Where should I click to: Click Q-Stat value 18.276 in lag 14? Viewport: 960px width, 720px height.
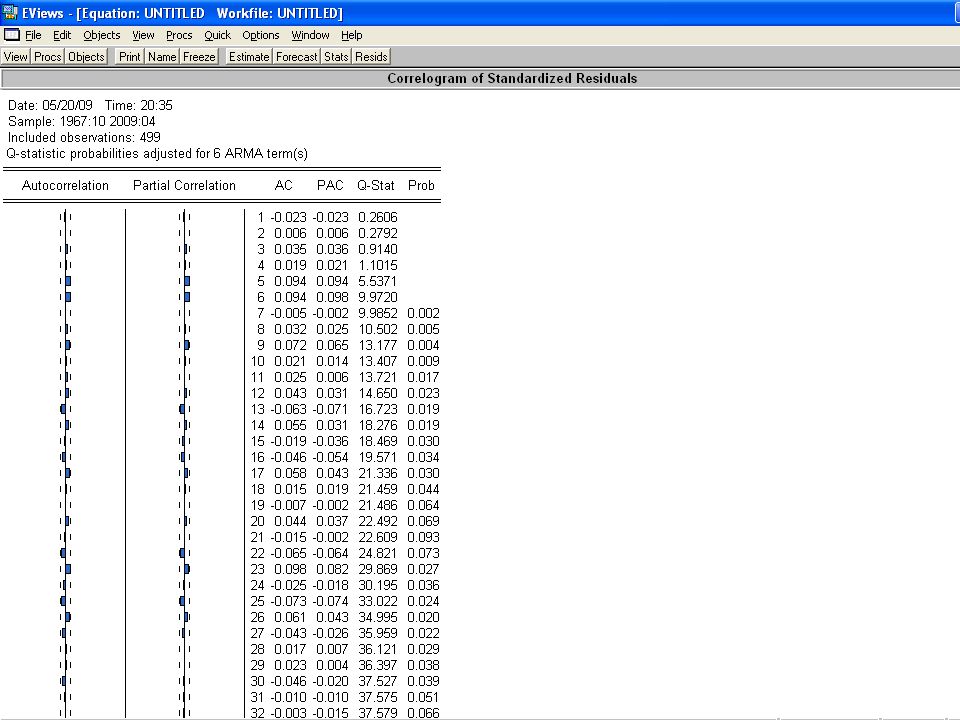(378, 425)
